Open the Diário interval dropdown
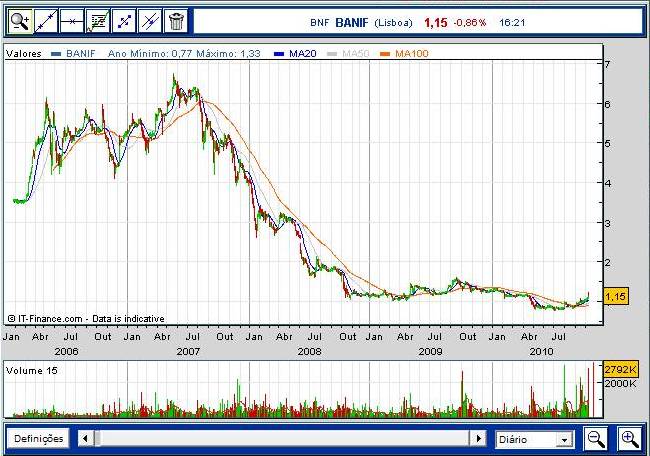This screenshot has width=650, height=456. pos(535,439)
